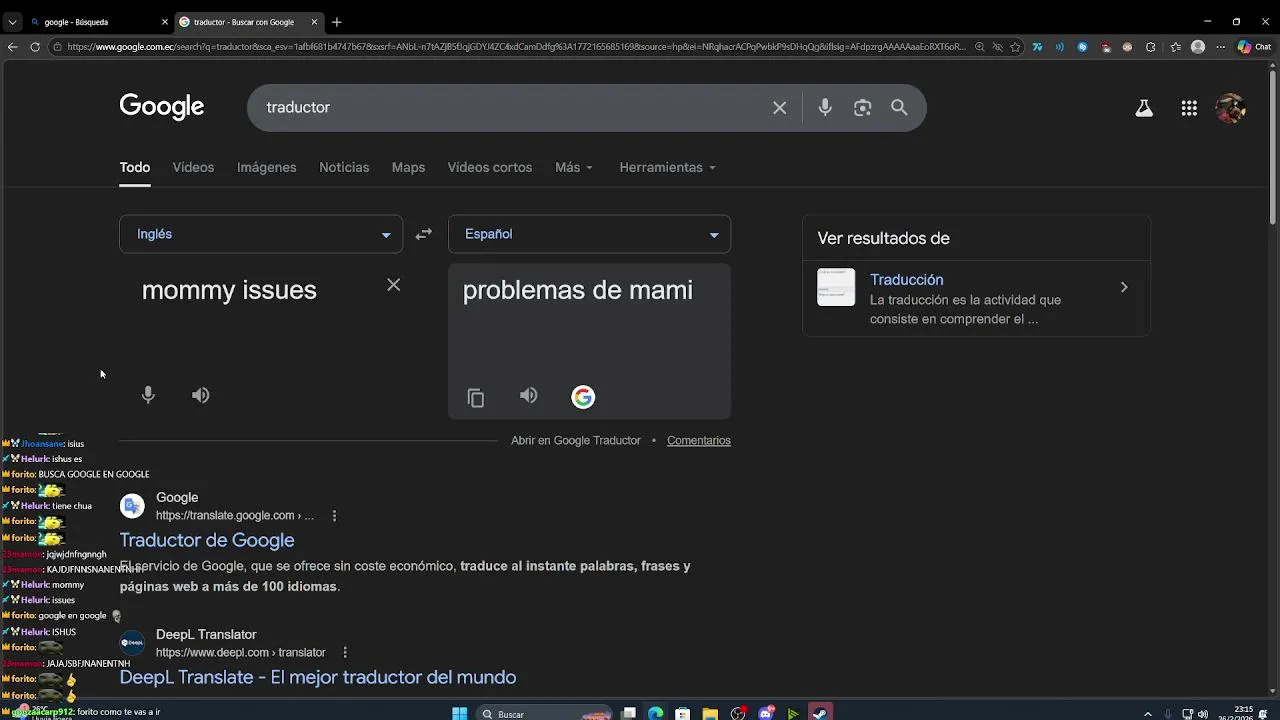Screen dimensions: 1280x720
Task: Swap source and target languages
Action: coord(424,234)
